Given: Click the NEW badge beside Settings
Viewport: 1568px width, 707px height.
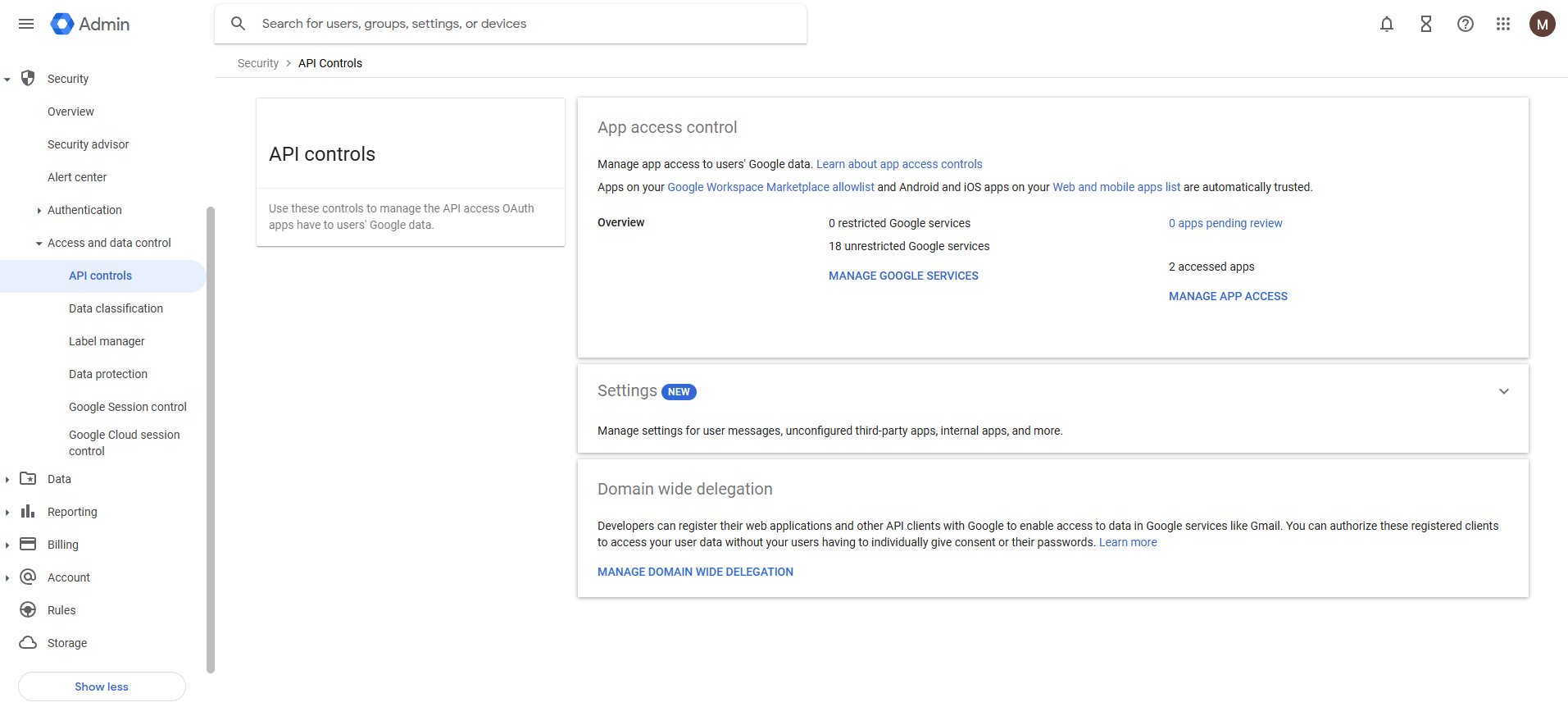Looking at the screenshot, I should click(679, 392).
